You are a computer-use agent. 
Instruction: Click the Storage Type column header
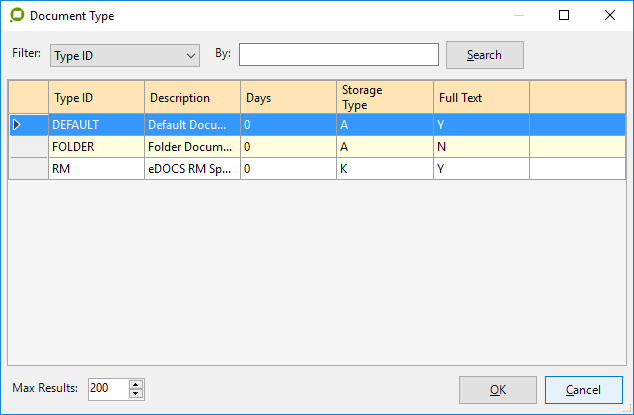coord(384,98)
